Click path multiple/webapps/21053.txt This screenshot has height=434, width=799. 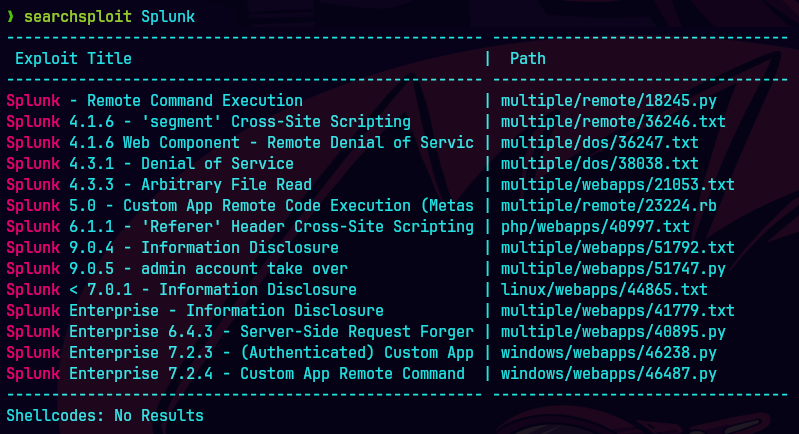pyautogui.click(x=618, y=184)
